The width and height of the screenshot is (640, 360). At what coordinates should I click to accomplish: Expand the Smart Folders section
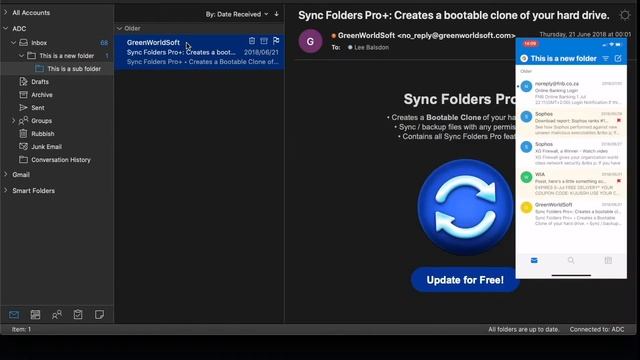pyautogui.click(x=6, y=190)
